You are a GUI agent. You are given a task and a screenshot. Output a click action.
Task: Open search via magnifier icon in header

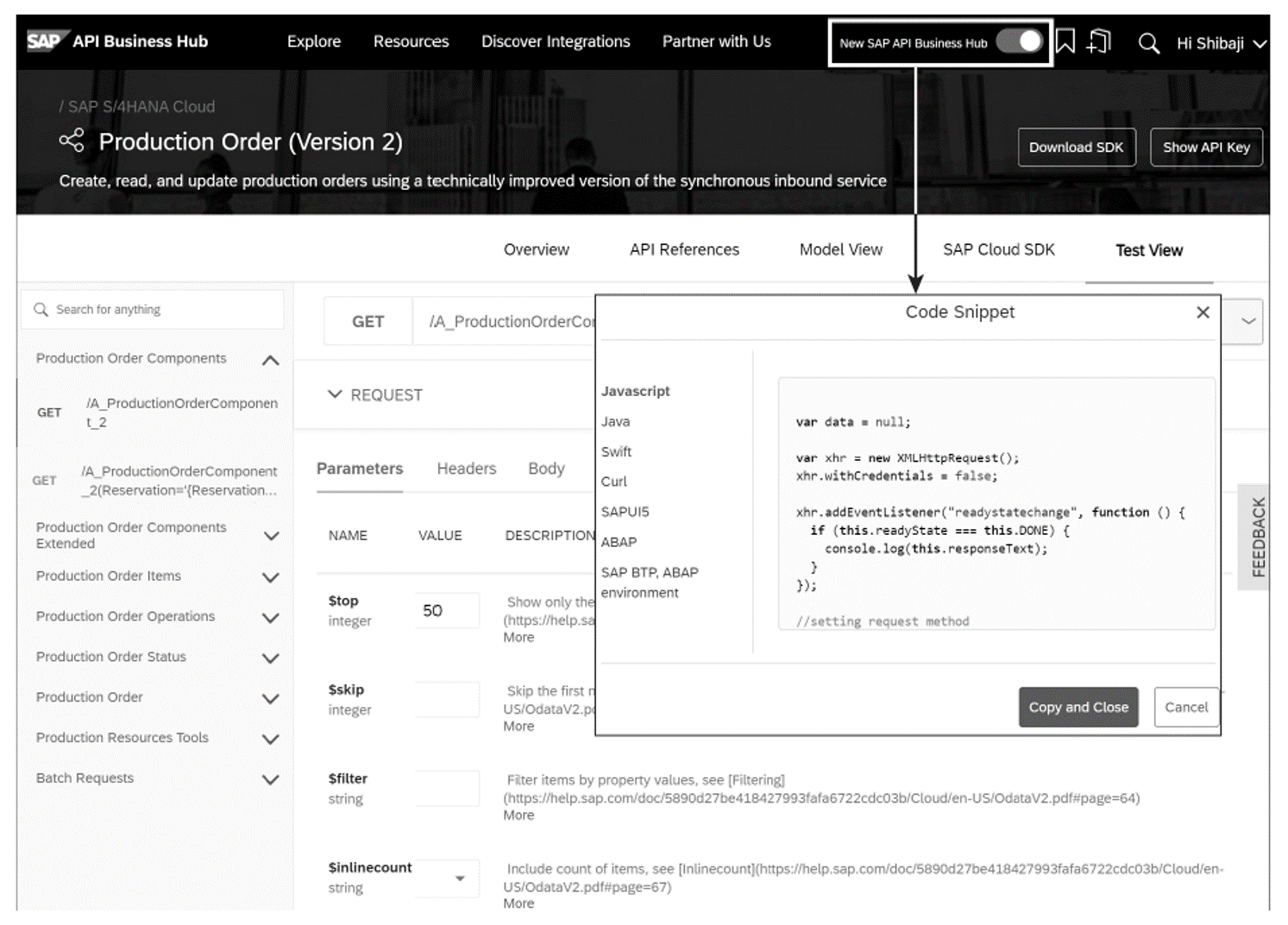click(1148, 43)
